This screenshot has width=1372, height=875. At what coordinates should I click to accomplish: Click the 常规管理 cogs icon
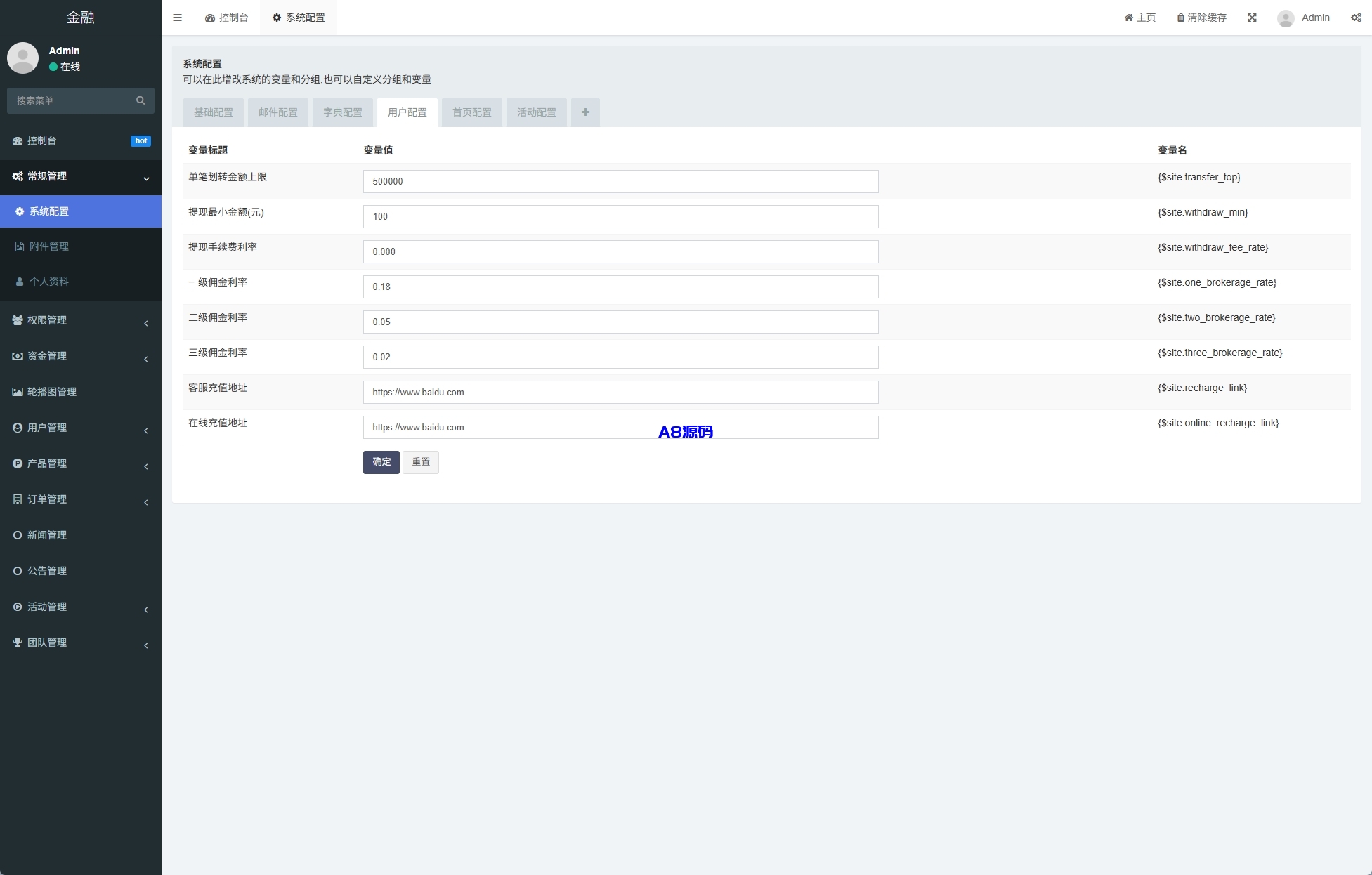click(x=18, y=176)
